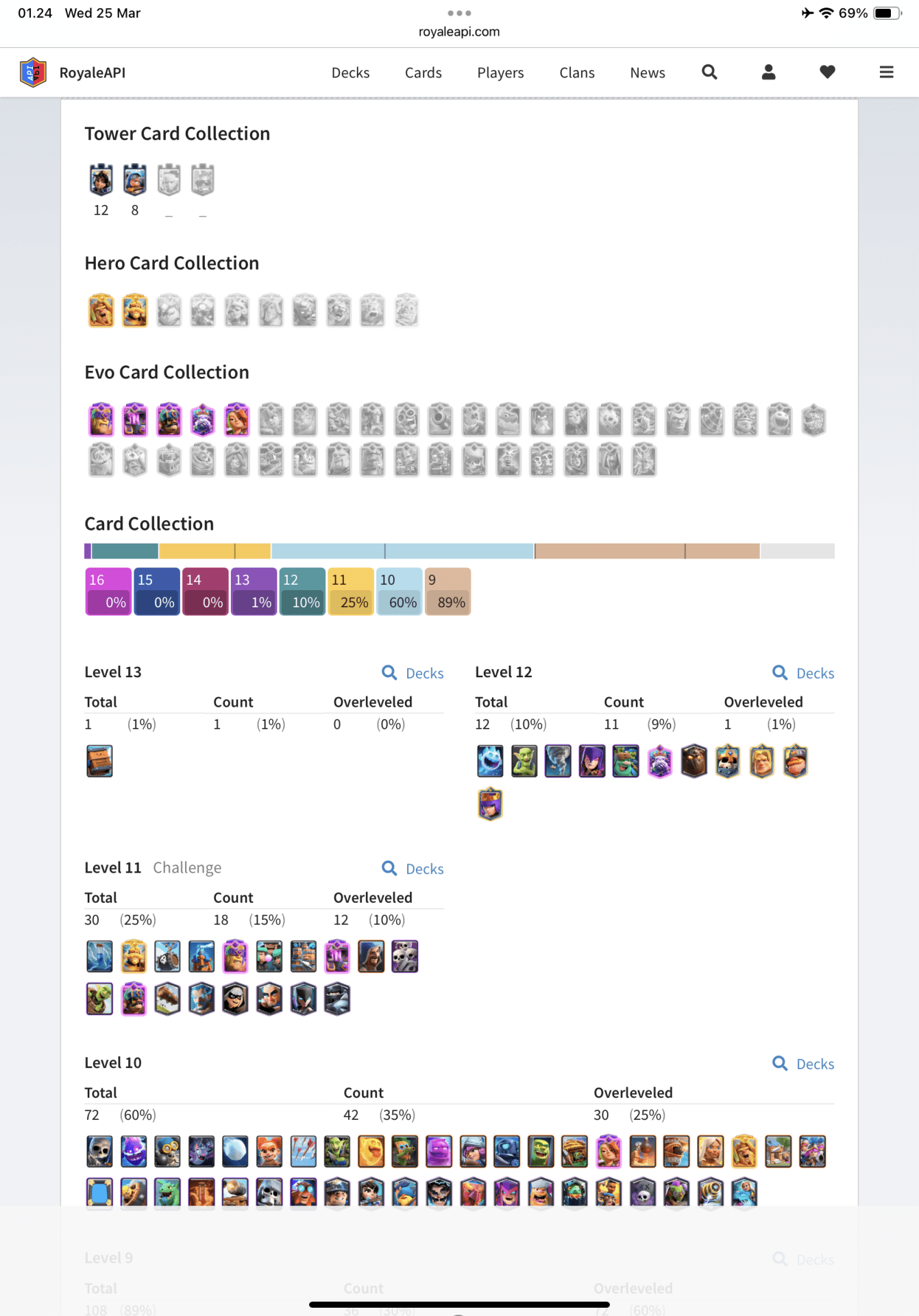Click the Mirror card icon
This screenshot has width=919, height=1316.
[99, 1193]
